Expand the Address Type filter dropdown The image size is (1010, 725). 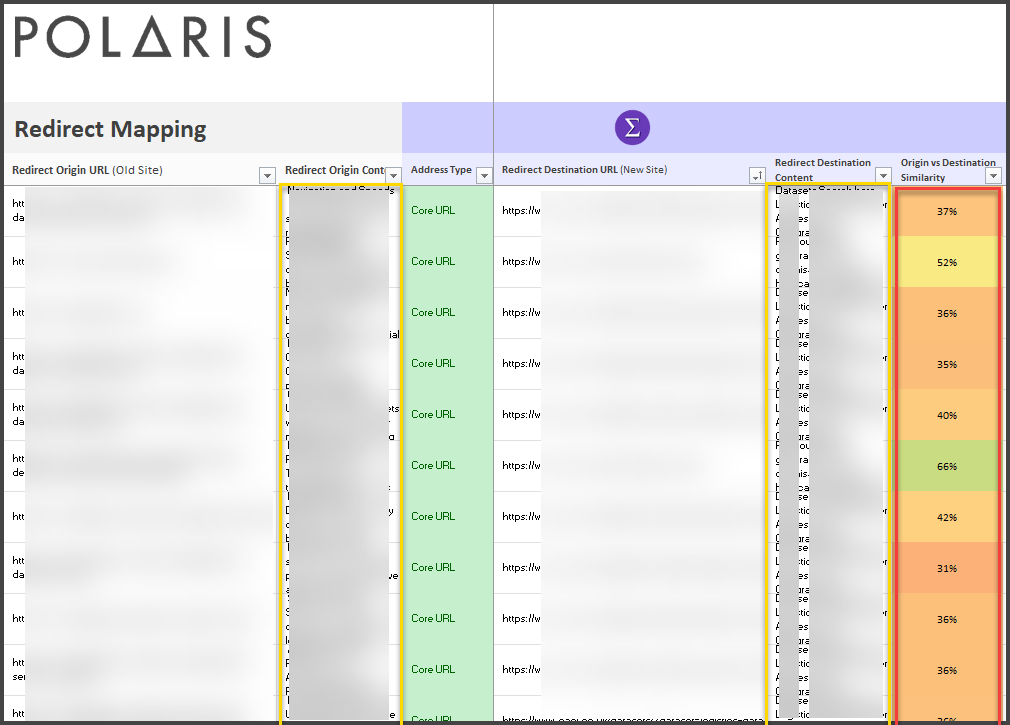tap(484, 176)
